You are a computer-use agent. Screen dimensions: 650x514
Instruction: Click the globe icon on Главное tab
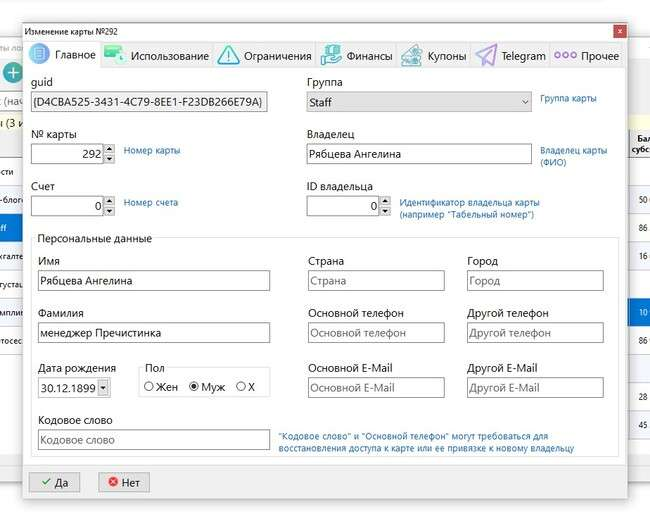39,55
